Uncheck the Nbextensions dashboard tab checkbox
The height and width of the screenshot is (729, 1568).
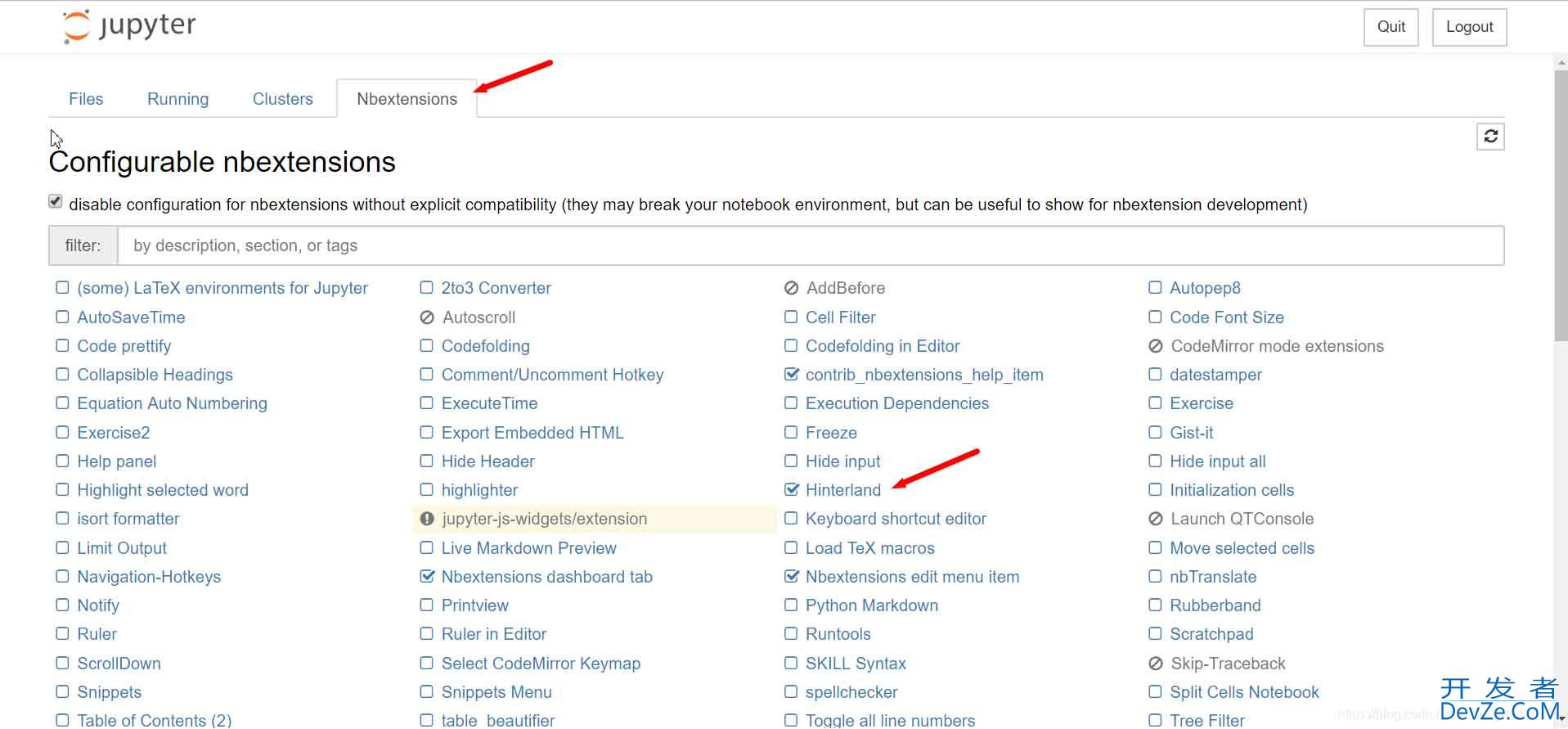tap(426, 577)
